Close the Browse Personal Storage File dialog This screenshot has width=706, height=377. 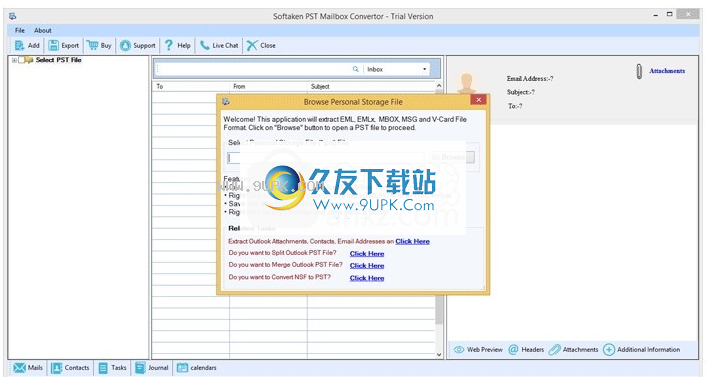coord(479,100)
